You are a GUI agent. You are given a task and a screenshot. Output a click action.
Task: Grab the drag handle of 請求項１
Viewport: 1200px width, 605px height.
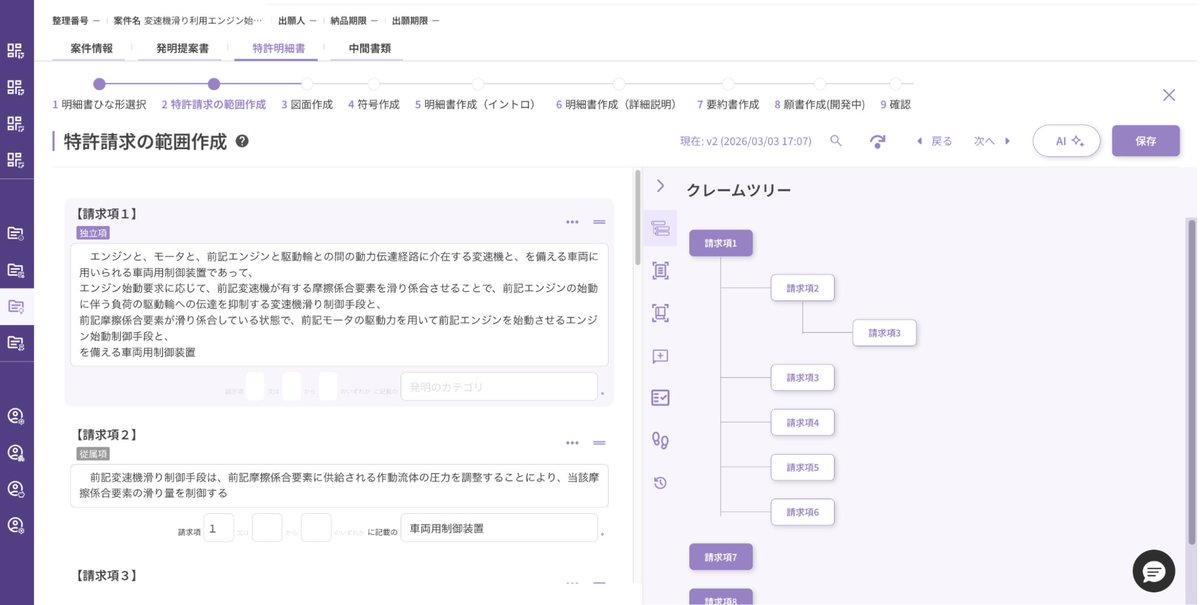(x=599, y=222)
